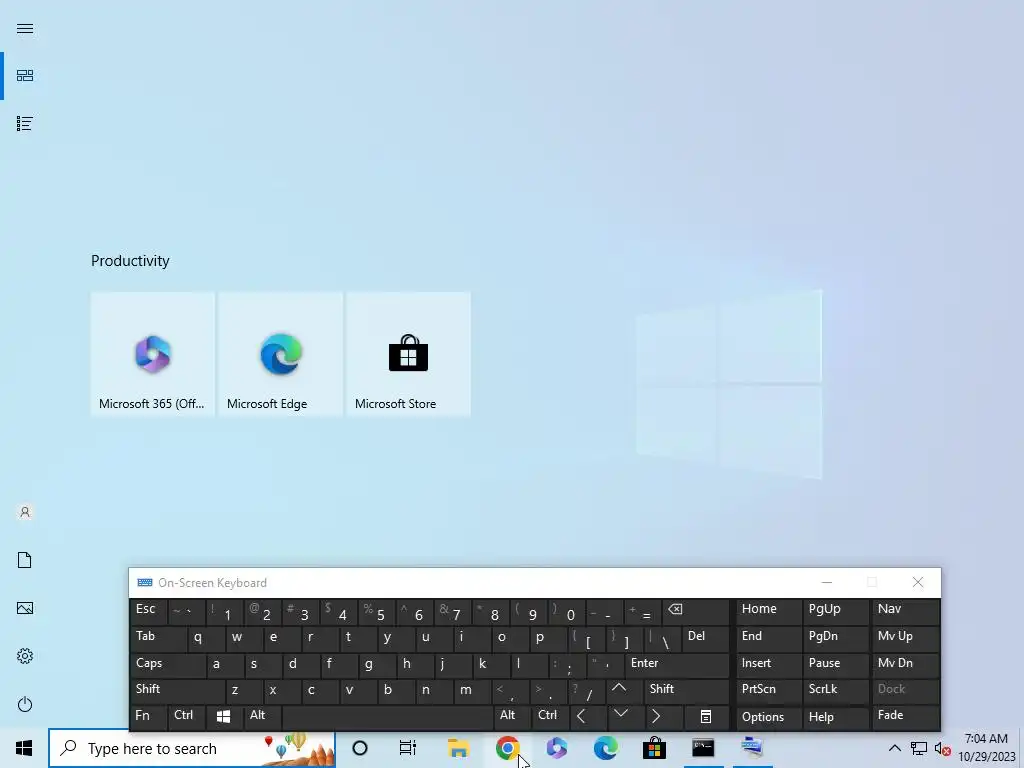The height and width of the screenshot is (768, 1024).
Task: Open the user account icon in Start
Action: click(x=25, y=512)
